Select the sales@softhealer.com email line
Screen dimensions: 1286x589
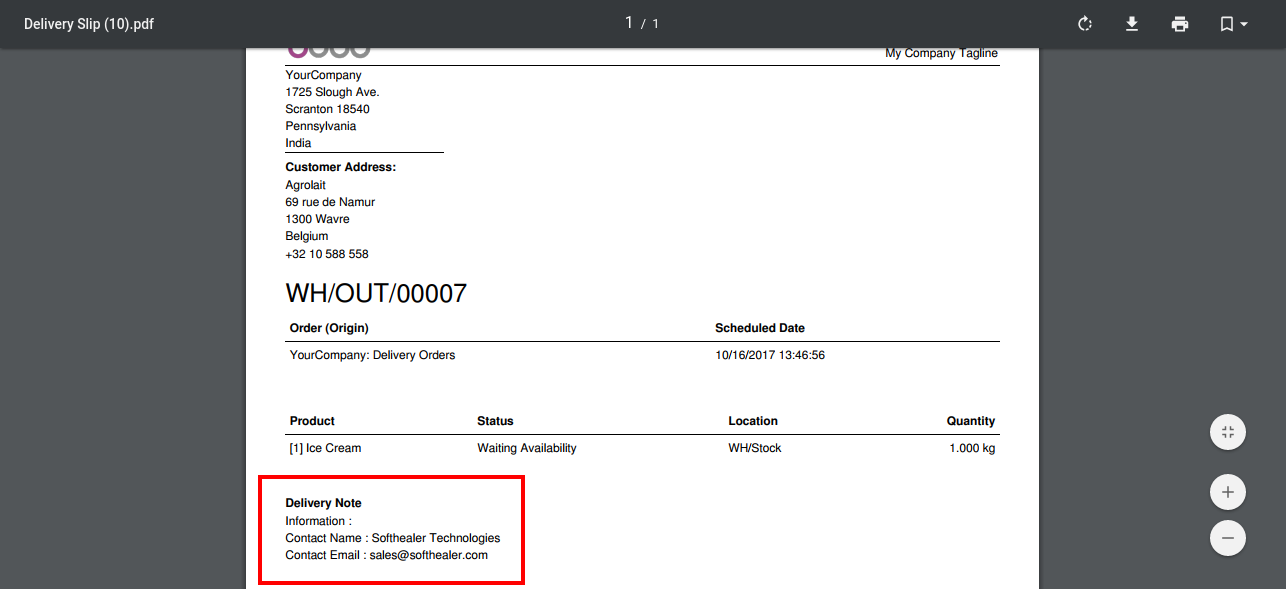pos(387,555)
